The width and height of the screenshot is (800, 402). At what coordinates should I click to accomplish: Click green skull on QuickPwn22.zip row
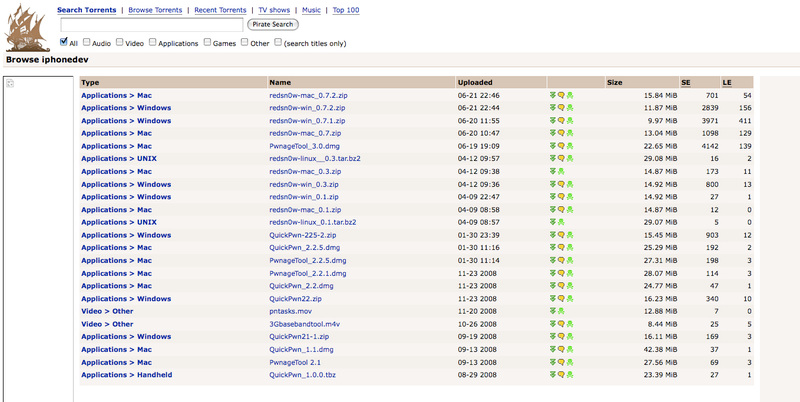[x=569, y=298]
